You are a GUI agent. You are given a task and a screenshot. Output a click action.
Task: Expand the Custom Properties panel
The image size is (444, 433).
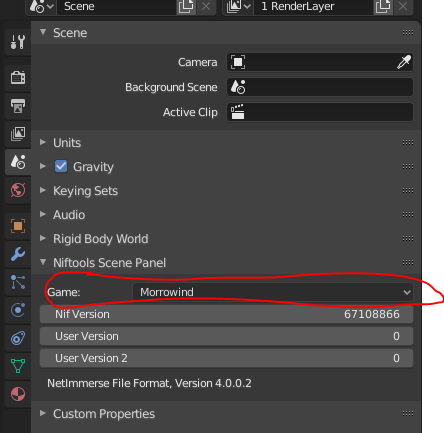[43, 413]
